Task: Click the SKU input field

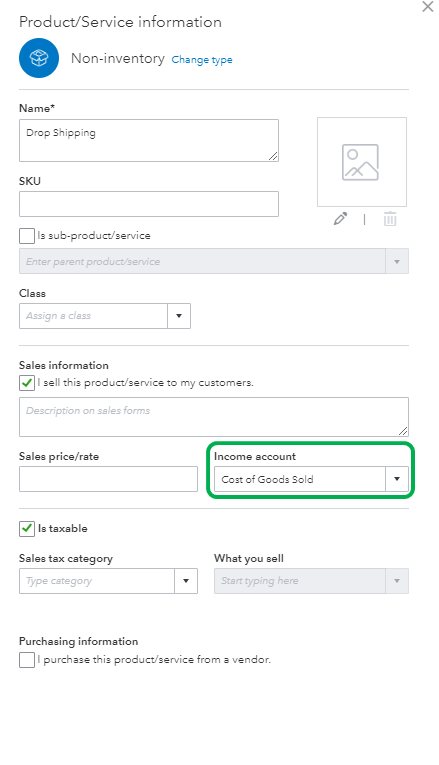Action: click(x=149, y=204)
